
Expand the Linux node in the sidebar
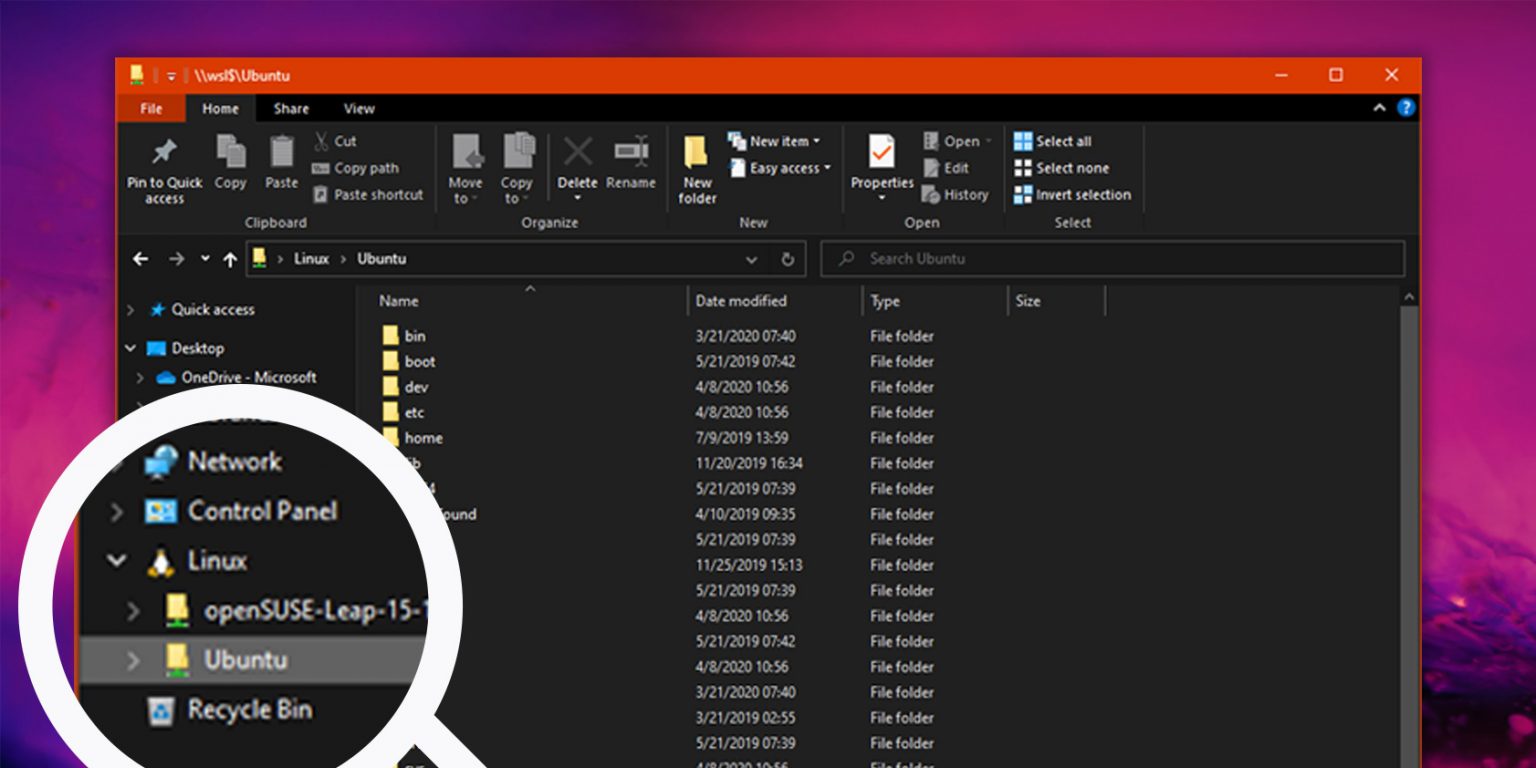click(116, 561)
